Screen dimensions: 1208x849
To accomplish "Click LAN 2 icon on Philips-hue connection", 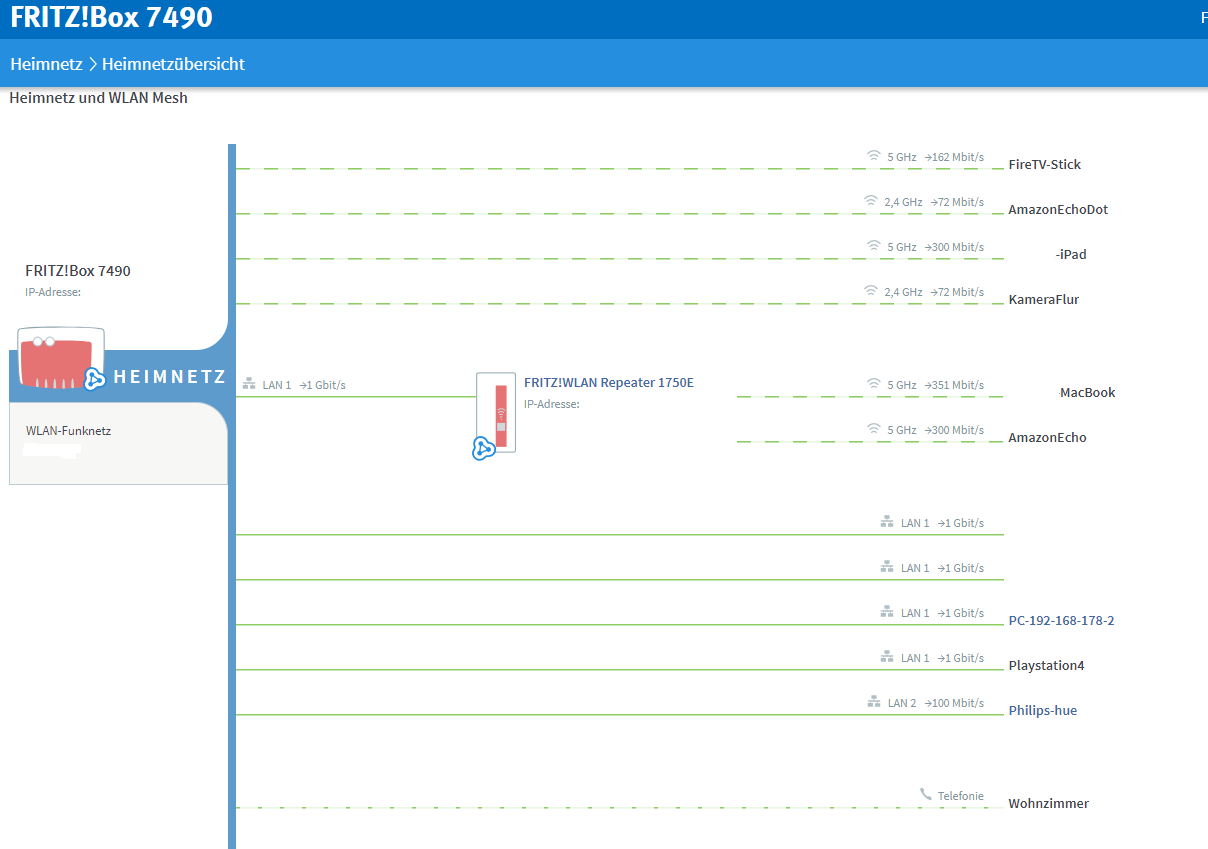I will click(874, 702).
